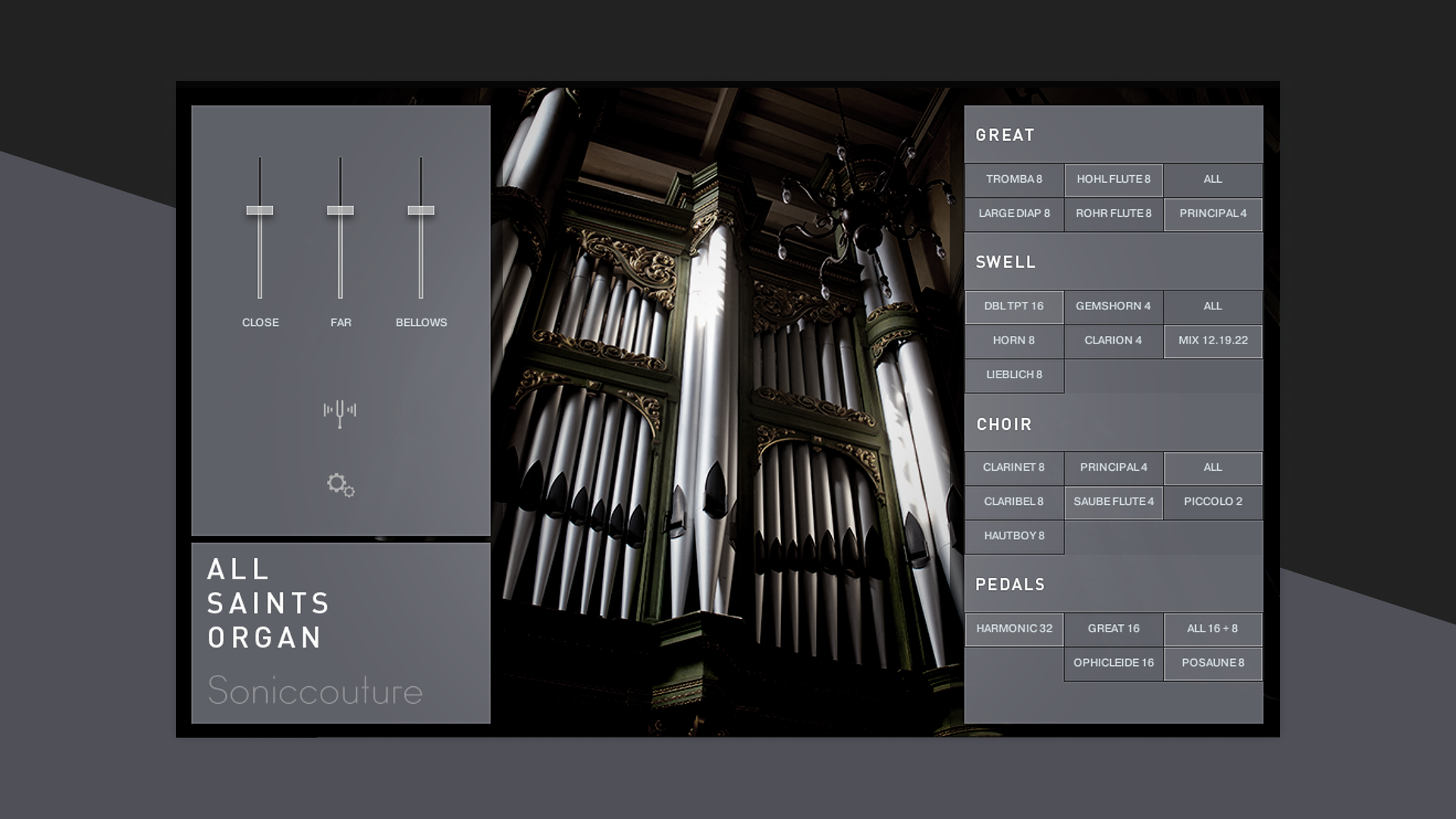Toggle the Large Diap 8 stop
This screenshot has width=1456, height=819.
pyautogui.click(x=1014, y=214)
